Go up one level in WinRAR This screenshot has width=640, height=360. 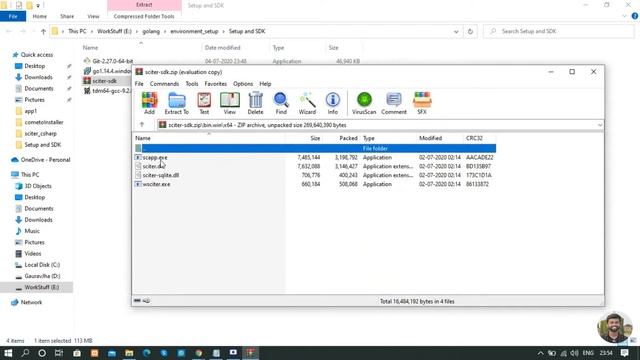(142, 124)
